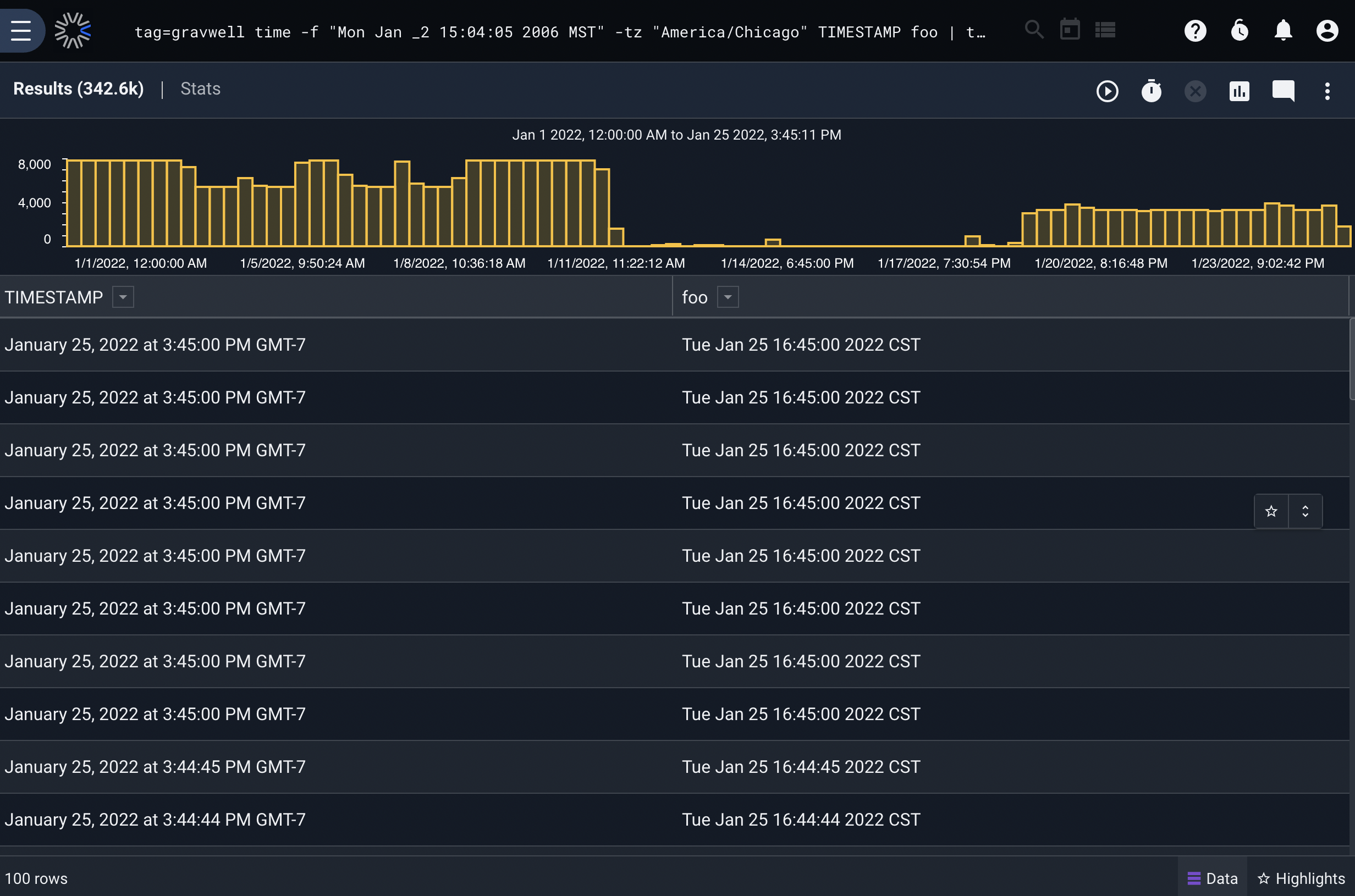Open the user account profile icon
Screen dimensions: 1355x896
click(1327, 30)
